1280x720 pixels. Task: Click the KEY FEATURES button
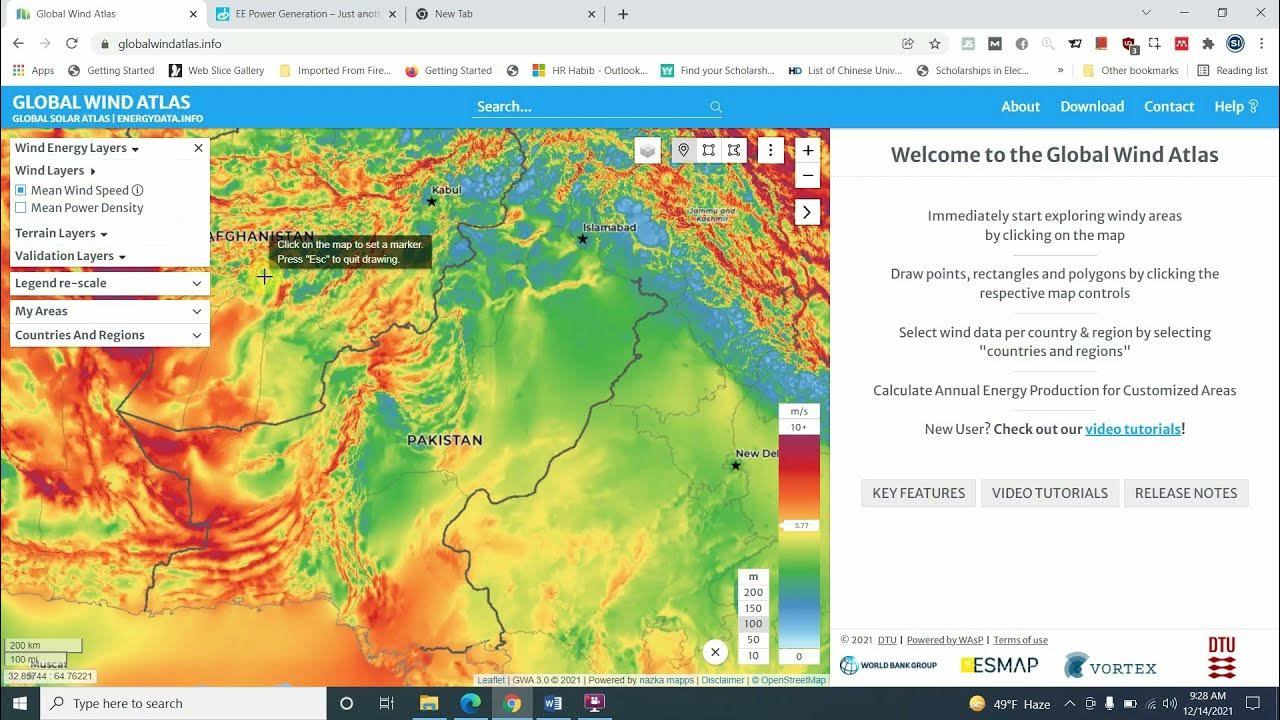[x=918, y=493]
